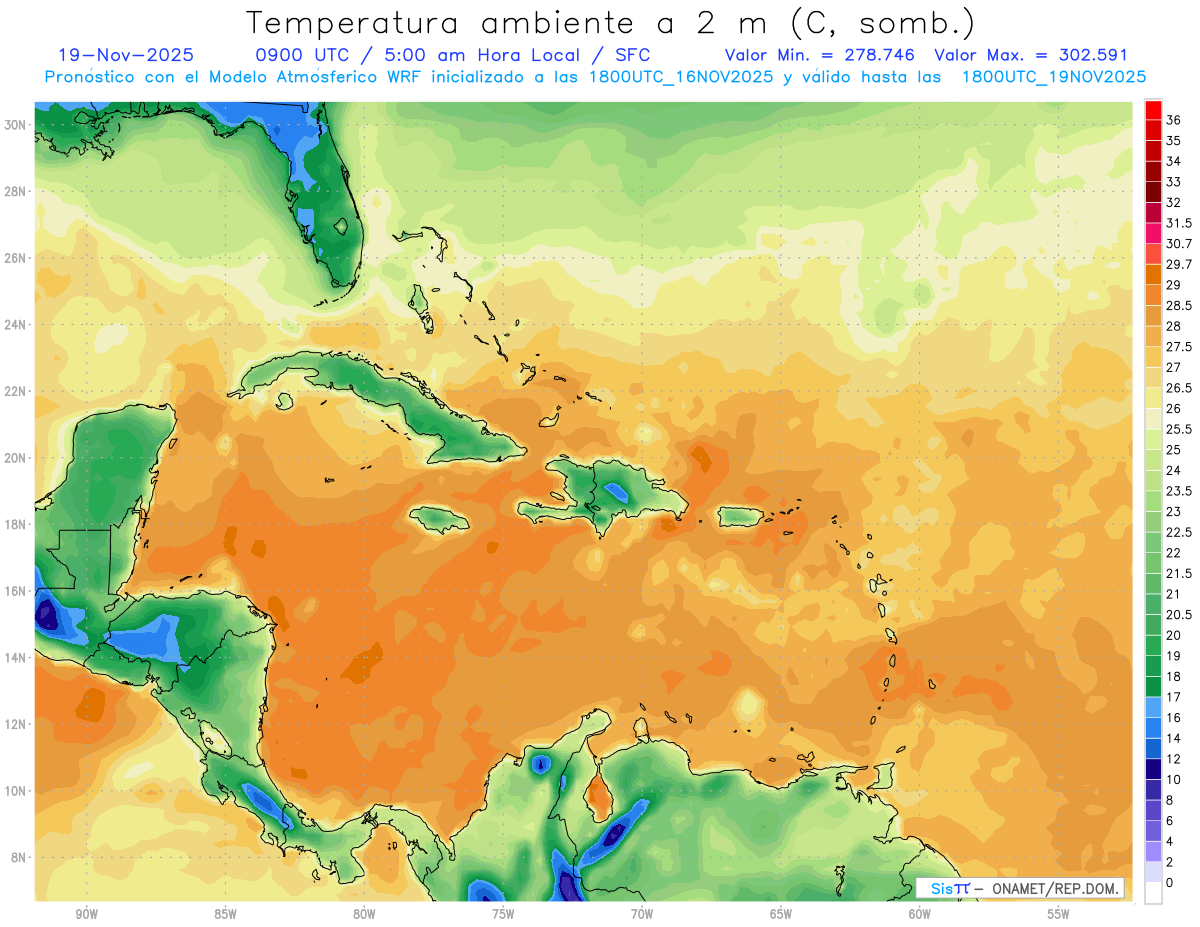The image size is (1200, 927).
Task: Click the legend value 20.5
Action: pos(1180,614)
